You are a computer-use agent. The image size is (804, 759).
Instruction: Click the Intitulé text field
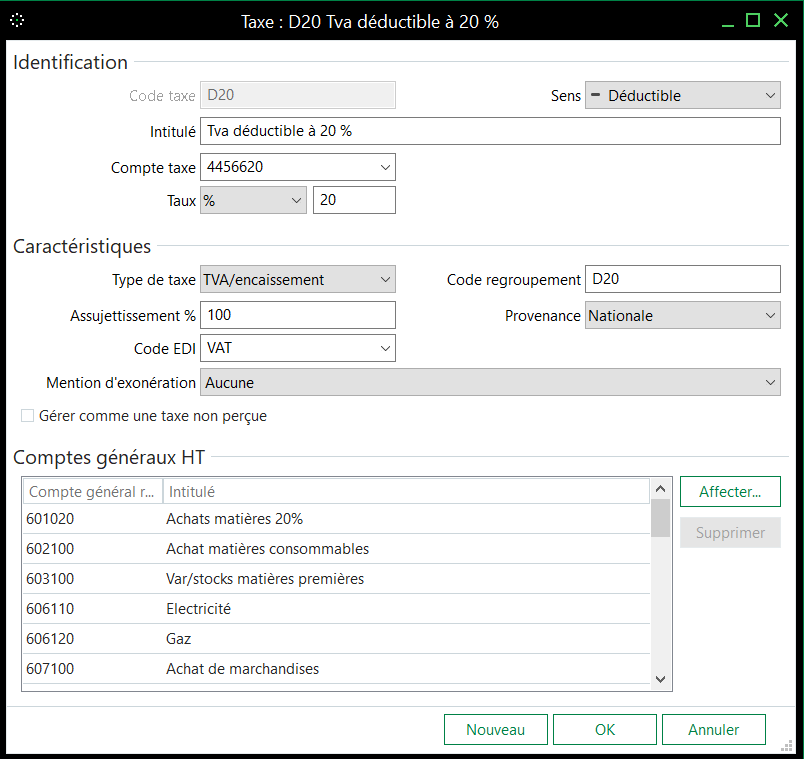[489, 132]
